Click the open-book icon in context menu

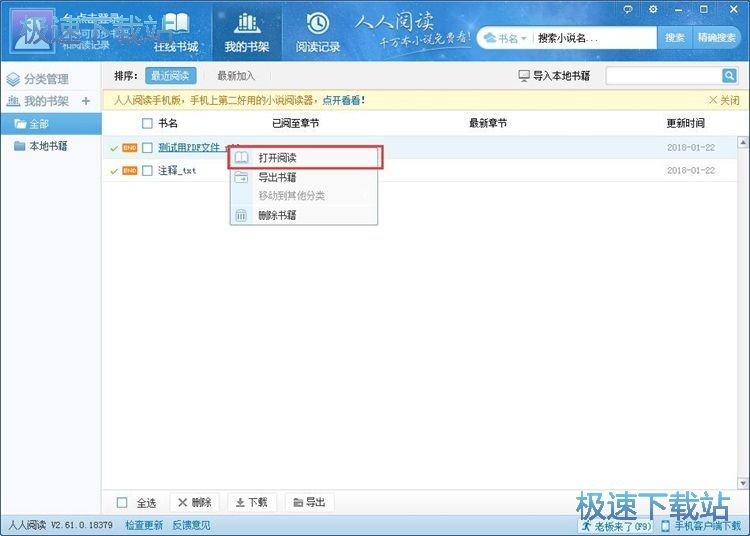point(242,157)
